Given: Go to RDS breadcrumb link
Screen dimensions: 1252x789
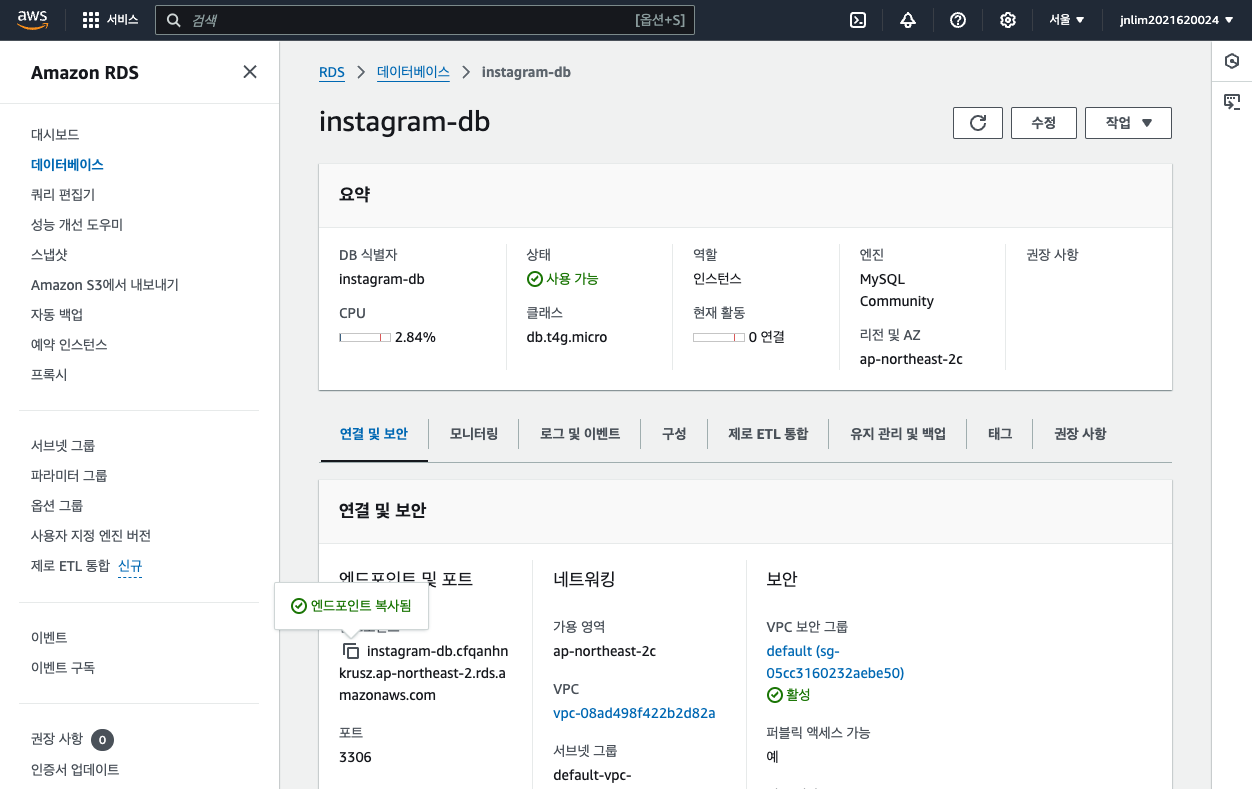Looking at the screenshot, I should click(331, 72).
